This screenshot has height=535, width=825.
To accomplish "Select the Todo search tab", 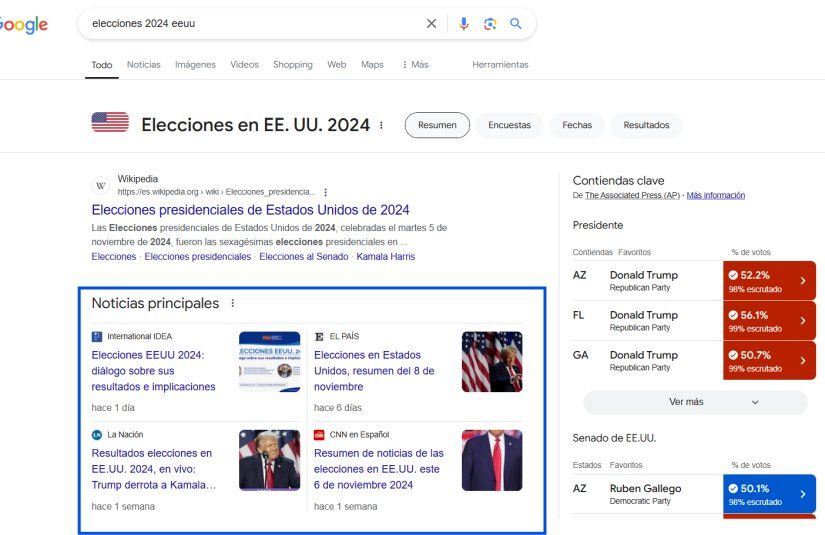I will 102,65.
